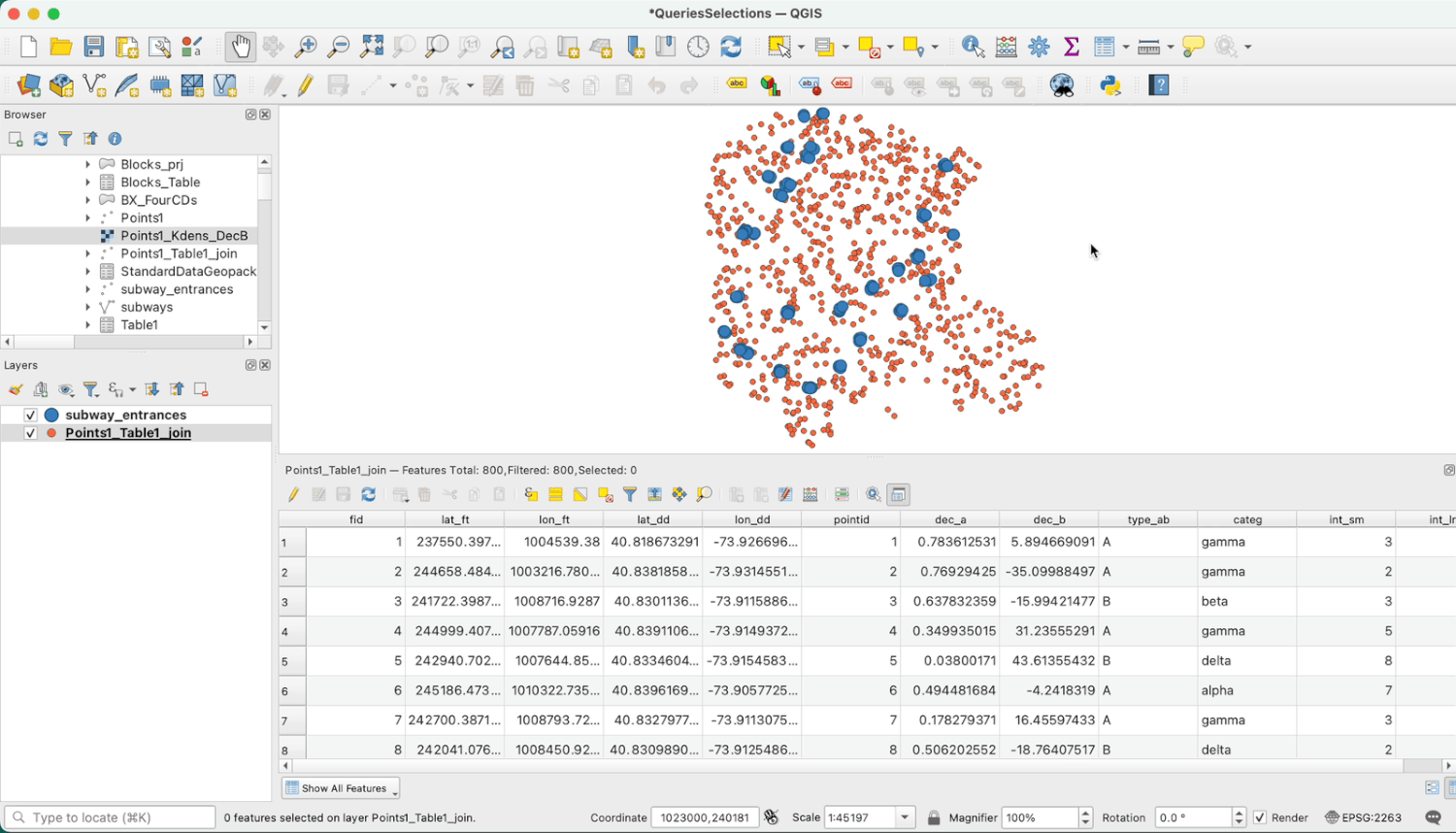Open the Python console
Viewport: 1456px width, 833px height.
[x=1110, y=85]
